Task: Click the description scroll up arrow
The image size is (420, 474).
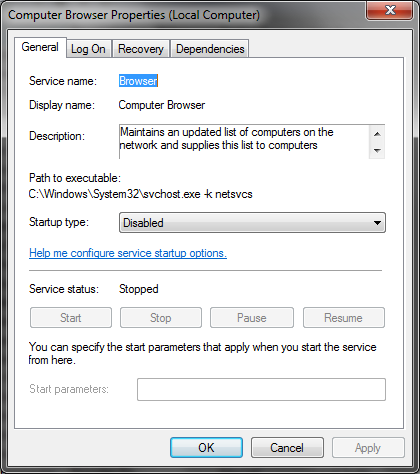Action: click(377, 134)
